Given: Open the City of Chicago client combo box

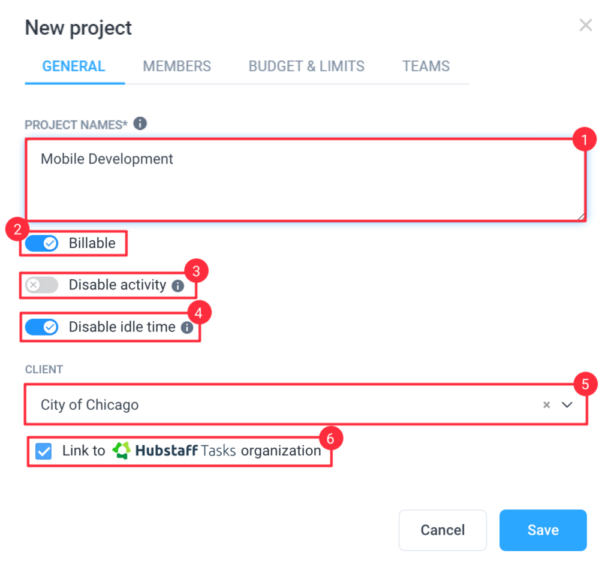Looking at the screenshot, I should click(306, 404).
